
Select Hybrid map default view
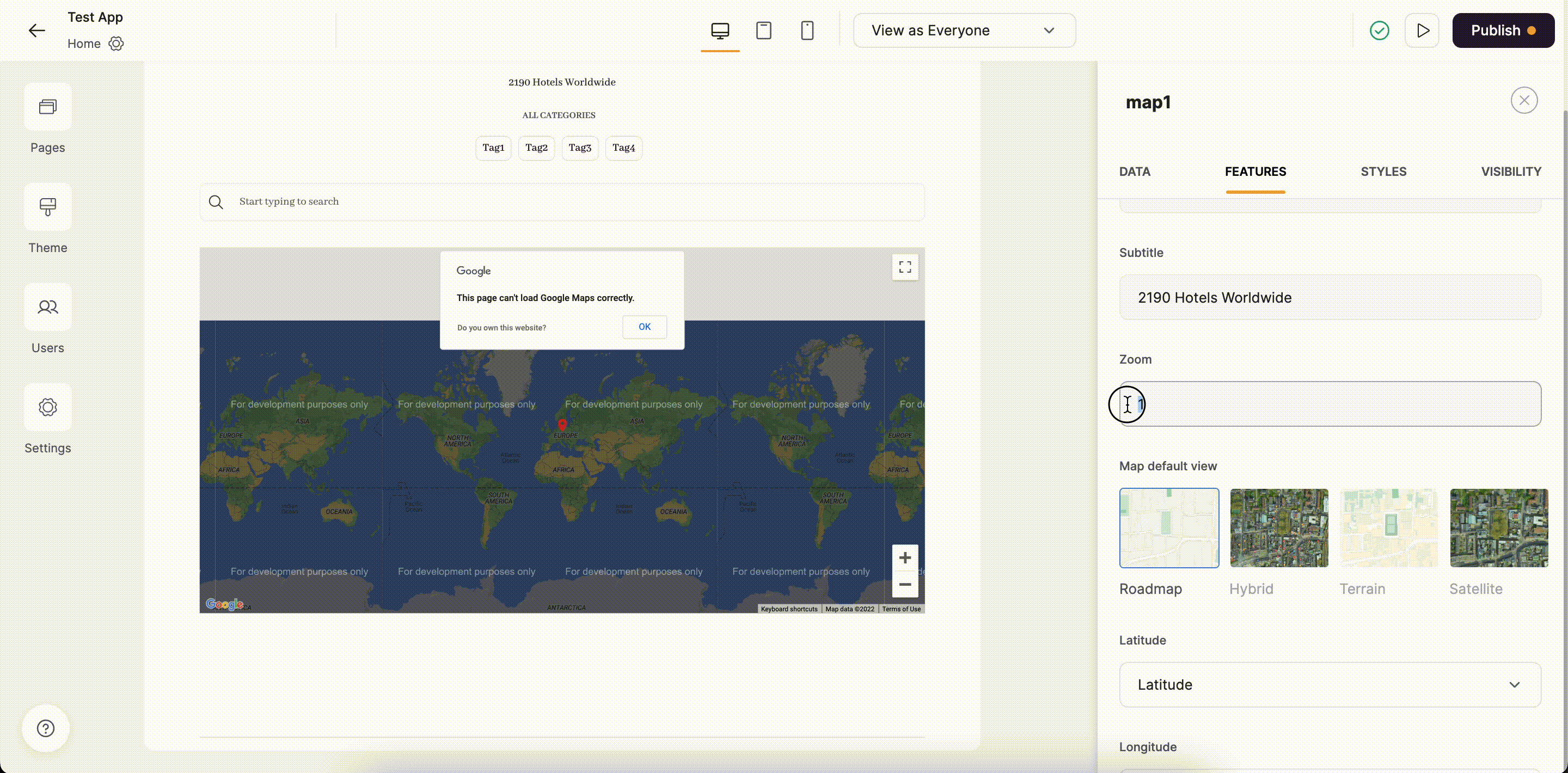(x=1279, y=527)
